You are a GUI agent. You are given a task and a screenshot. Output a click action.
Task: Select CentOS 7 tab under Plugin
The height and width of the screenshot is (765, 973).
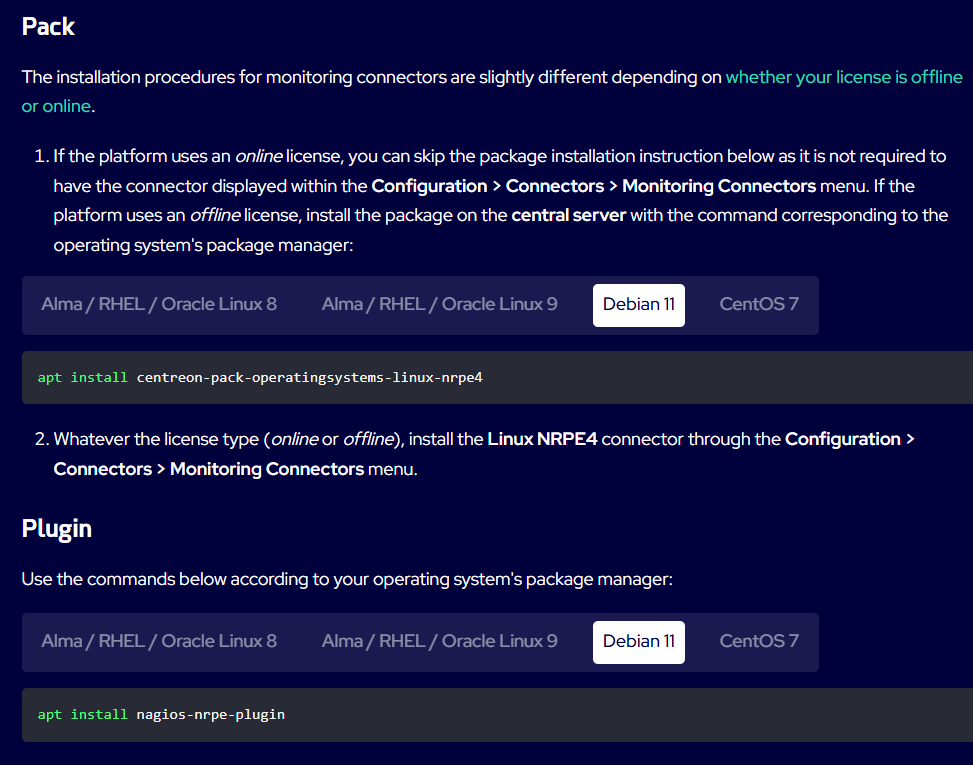[x=759, y=642]
